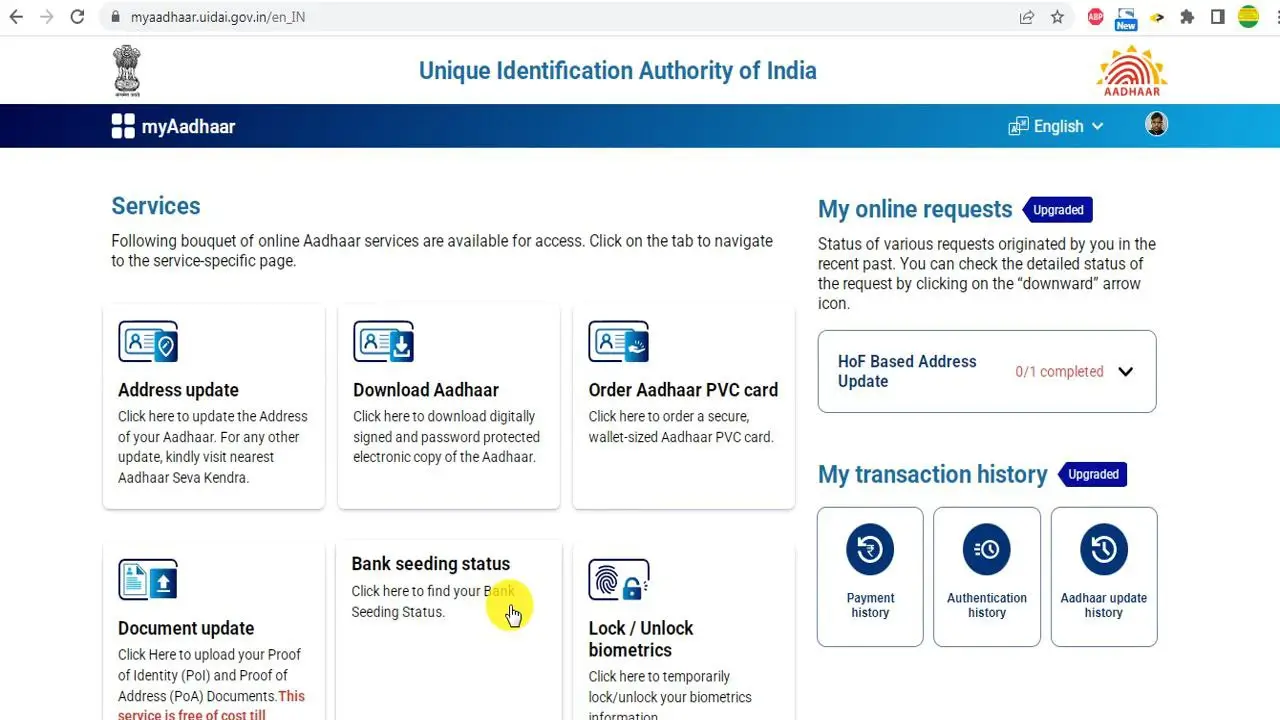Click the Address update card icon
This screenshot has height=720, width=1280.
coord(148,342)
